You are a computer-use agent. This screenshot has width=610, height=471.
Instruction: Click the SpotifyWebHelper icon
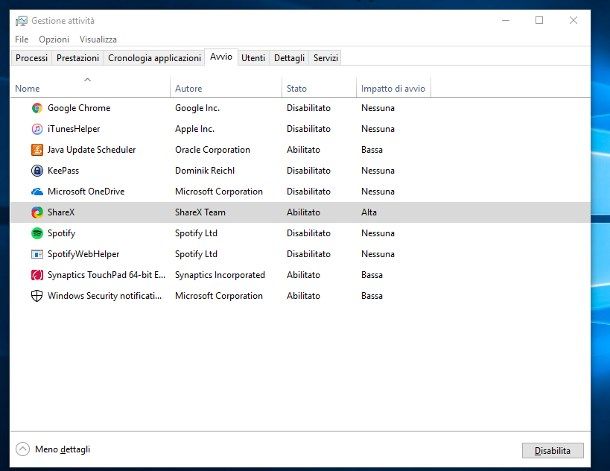[x=37, y=254]
